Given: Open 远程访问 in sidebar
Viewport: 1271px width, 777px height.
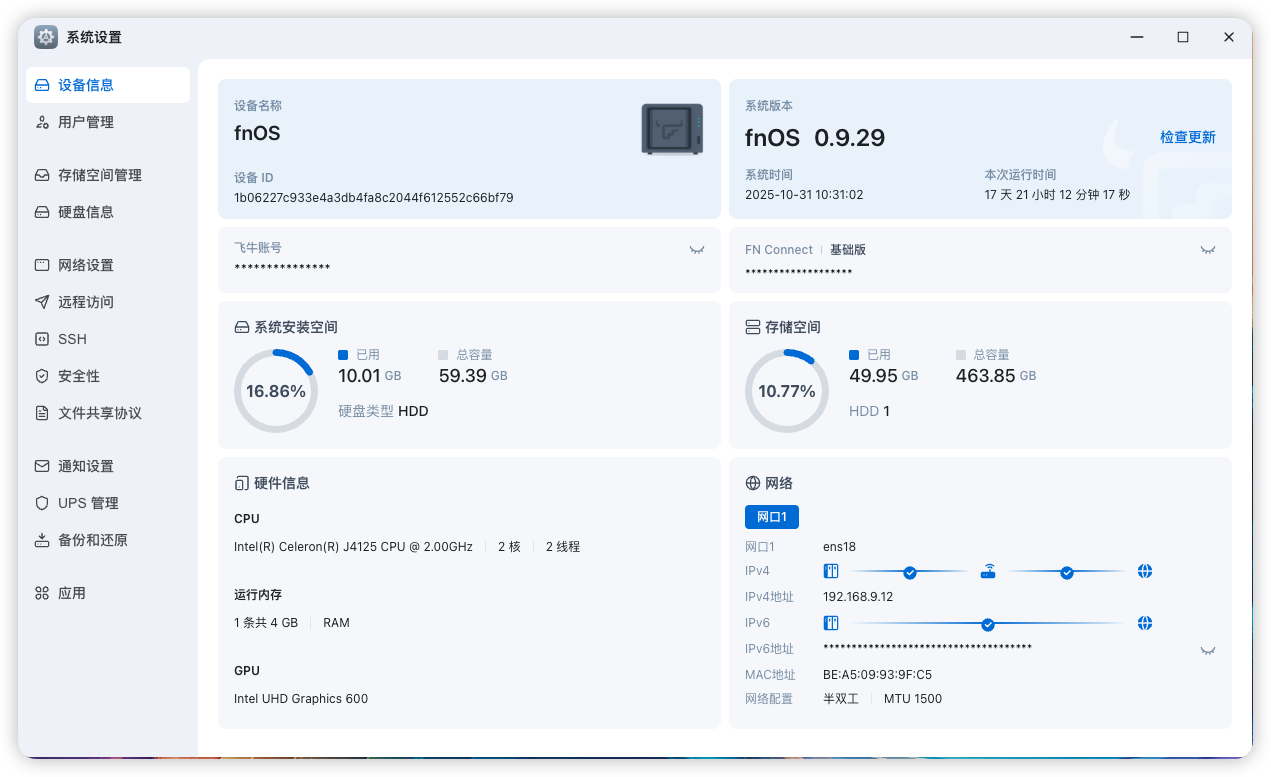Looking at the screenshot, I should tap(107, 302).
